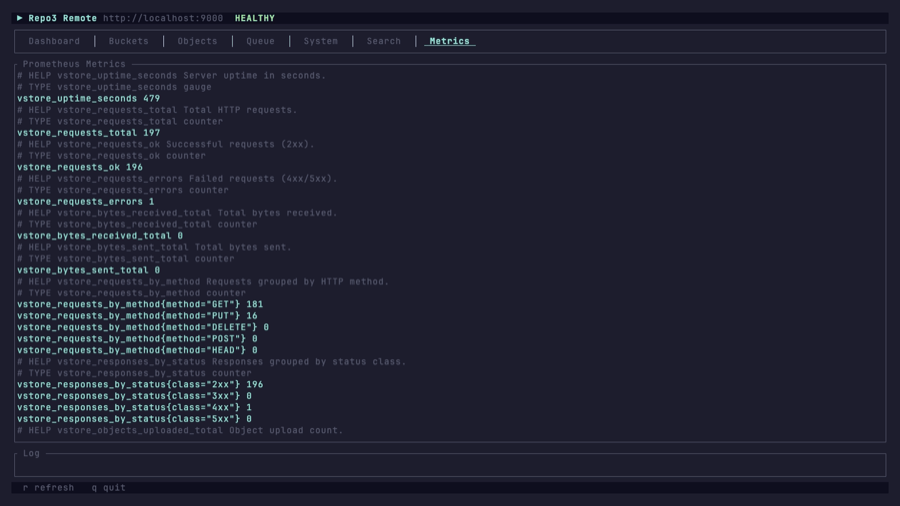The image size is (900, 506).
Task: Click the TYPE vstore_bytes_received_total counter line
Action: tap(137, 224)
